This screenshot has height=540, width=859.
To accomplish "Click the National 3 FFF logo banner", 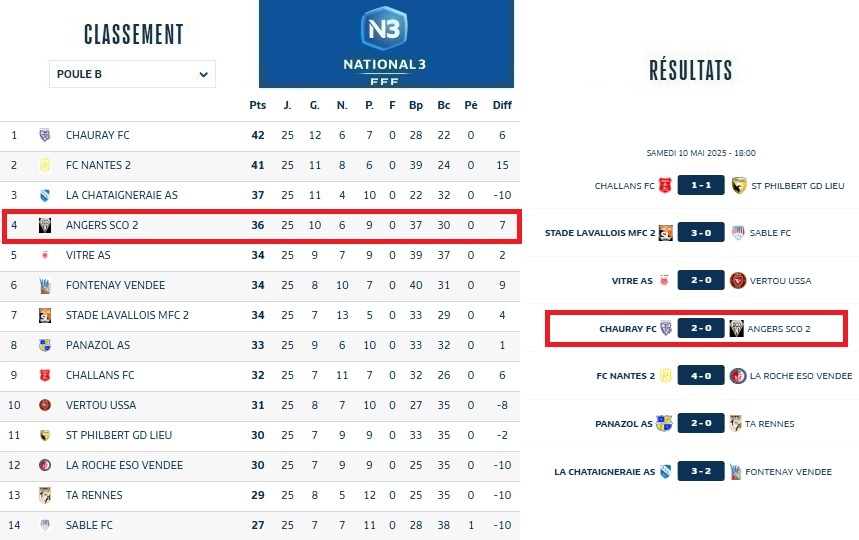I will click(386, 44).
